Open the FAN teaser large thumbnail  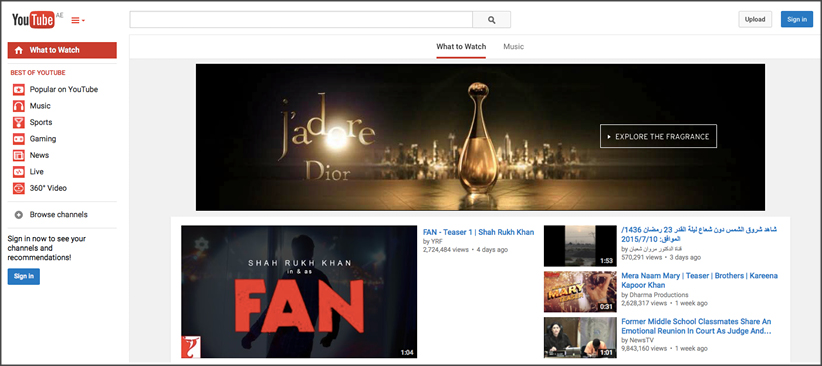click(299, 292)
